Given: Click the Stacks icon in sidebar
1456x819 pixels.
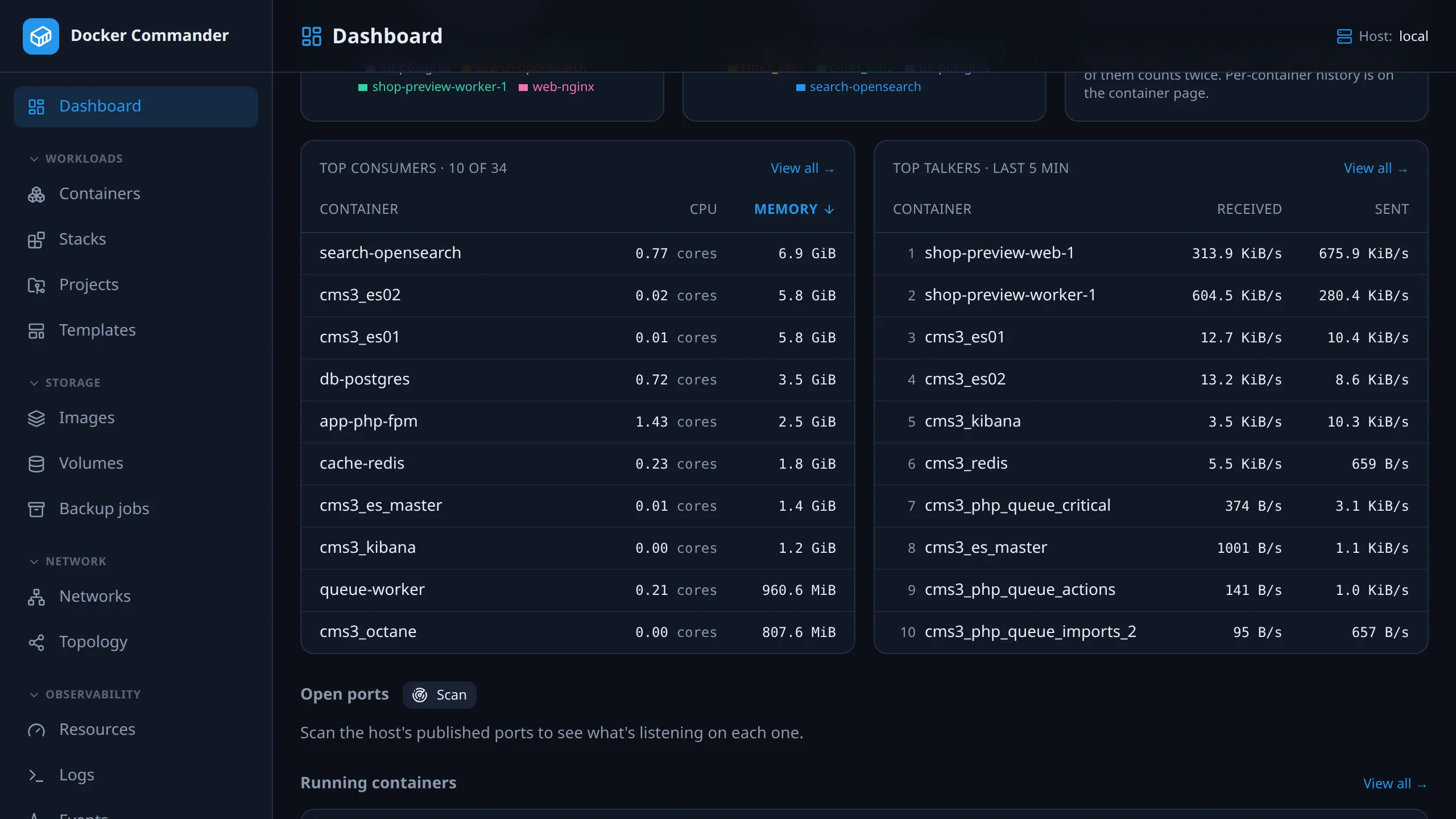Looking at the screenshot, I should click(x=36, y=239).
